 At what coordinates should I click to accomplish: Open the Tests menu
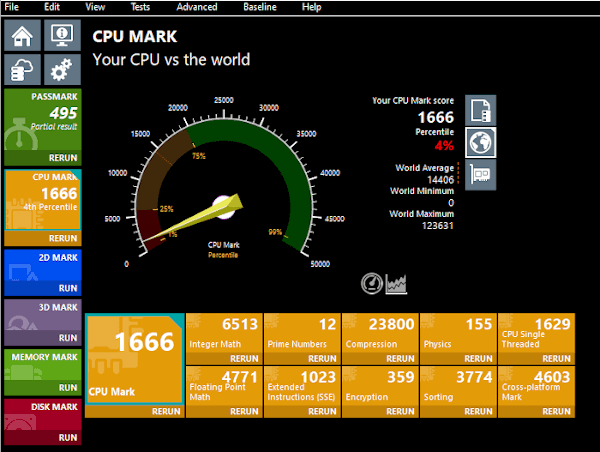tap(140, 7)
